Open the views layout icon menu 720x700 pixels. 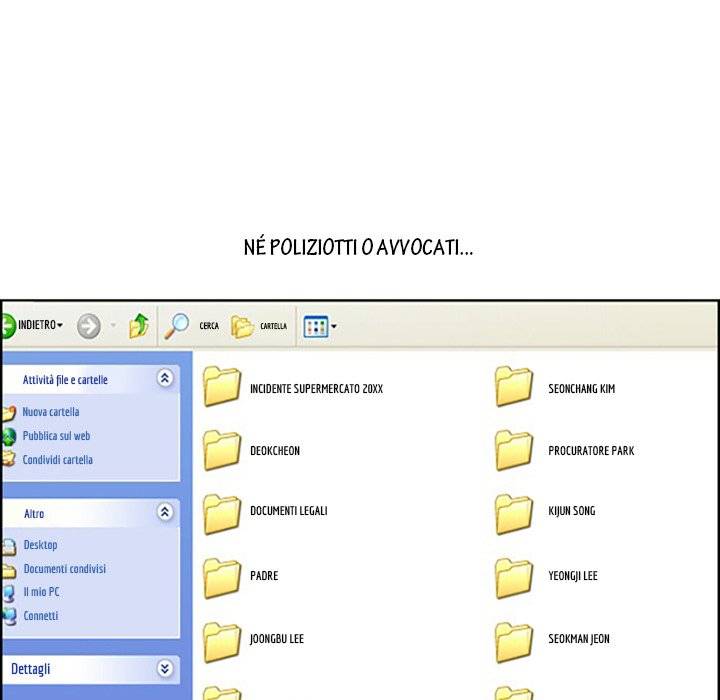(x=316, y=326)
